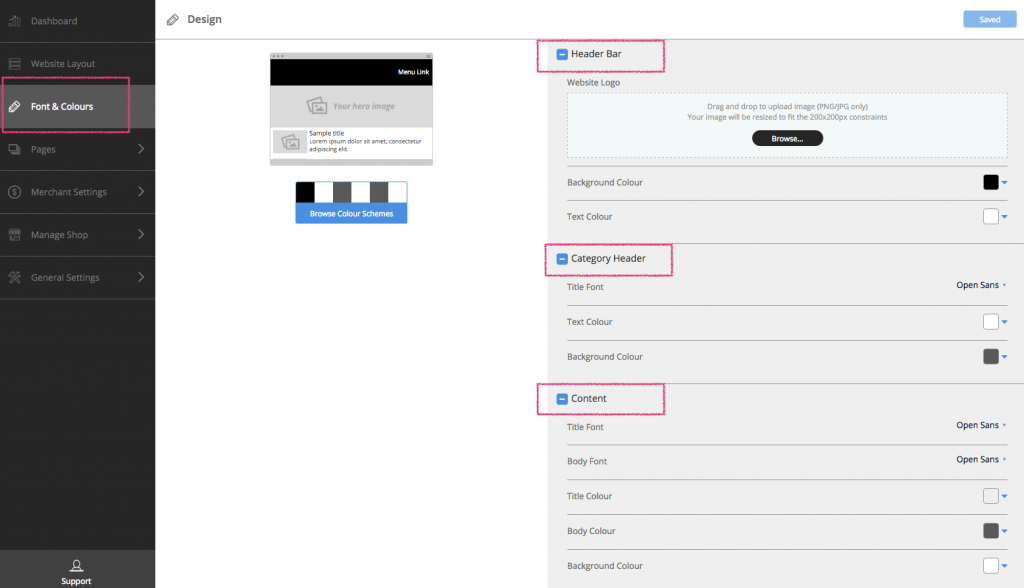Click the Browse Colour Schemes button
Image resolution: width=1024 pixels, height=588 pixels.
(x=351, y=211)
